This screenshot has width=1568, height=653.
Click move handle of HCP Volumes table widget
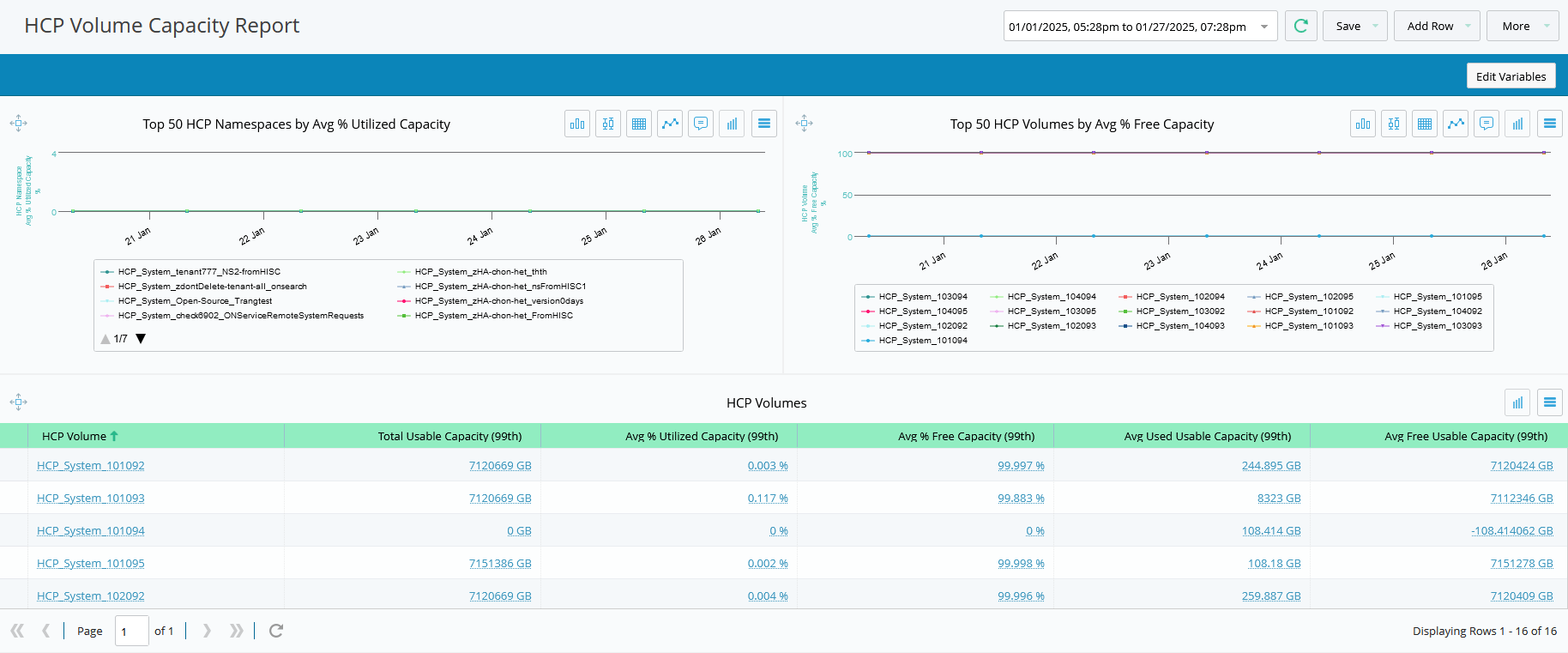tap(19, 402)
